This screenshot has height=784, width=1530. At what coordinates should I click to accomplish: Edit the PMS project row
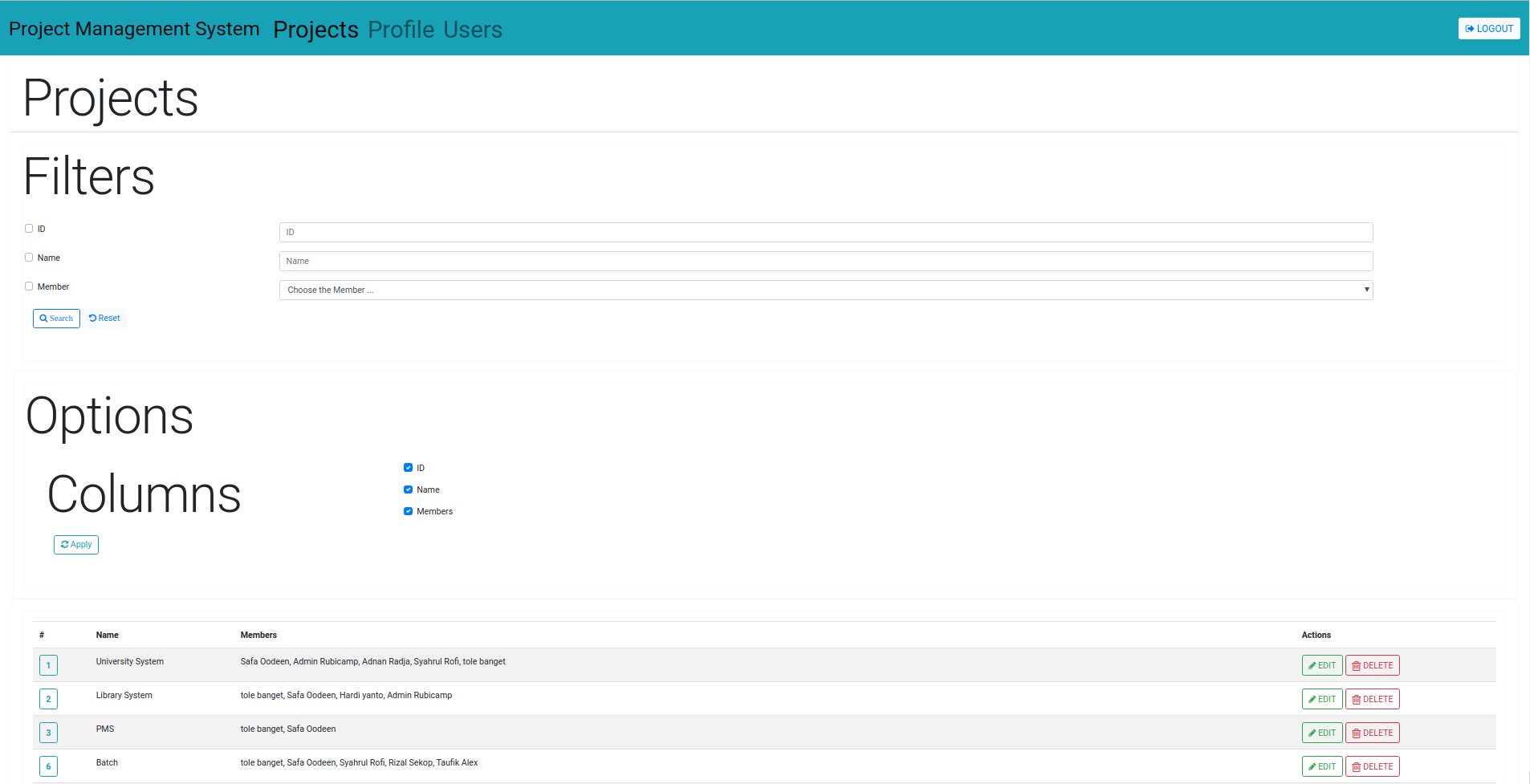[1321, 733]
